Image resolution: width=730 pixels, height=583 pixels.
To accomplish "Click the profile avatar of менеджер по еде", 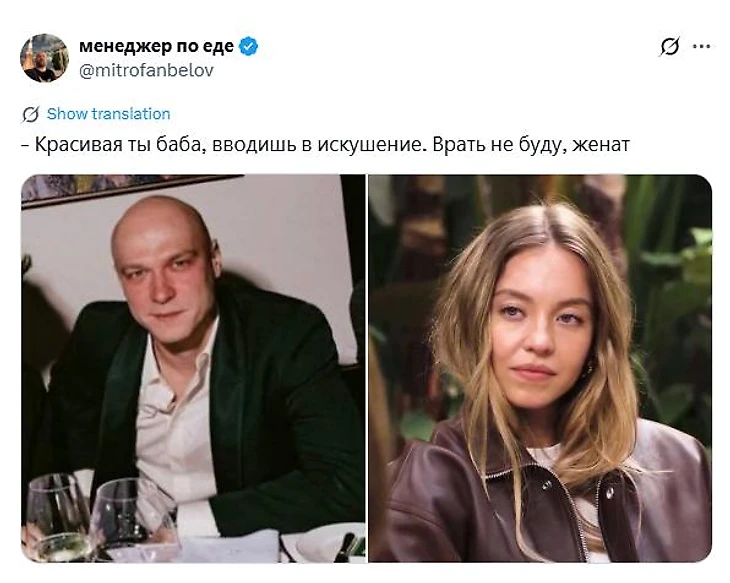I will [x=44, y=58].
